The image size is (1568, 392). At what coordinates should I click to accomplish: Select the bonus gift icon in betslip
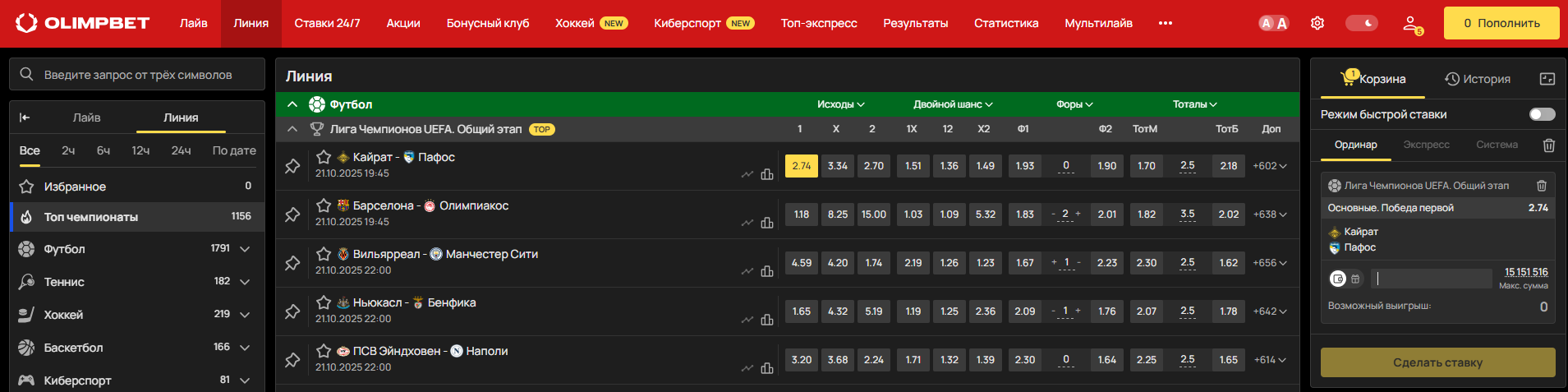pos(1355,279)
